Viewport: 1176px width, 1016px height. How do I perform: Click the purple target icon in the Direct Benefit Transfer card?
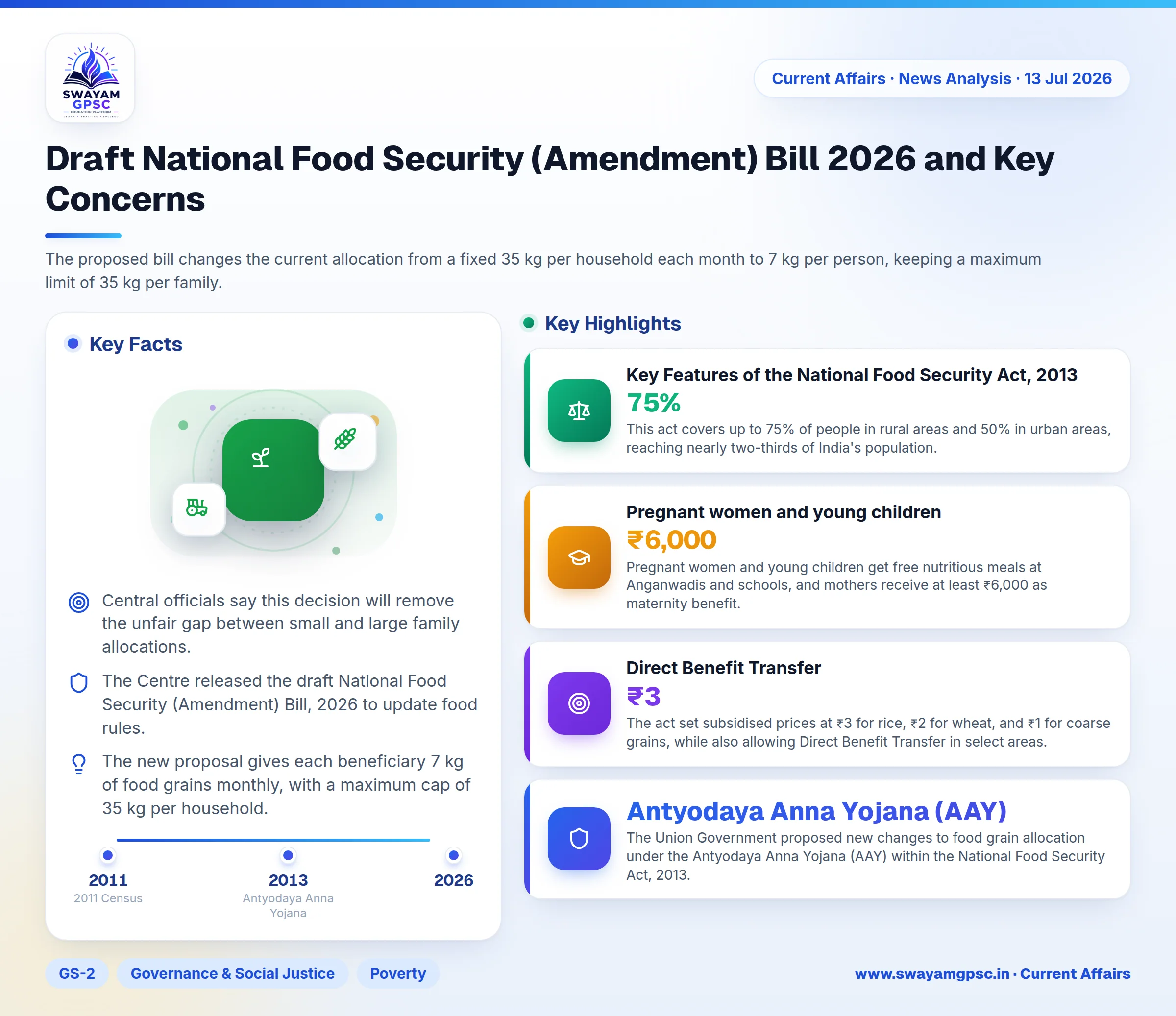point(579,703)
